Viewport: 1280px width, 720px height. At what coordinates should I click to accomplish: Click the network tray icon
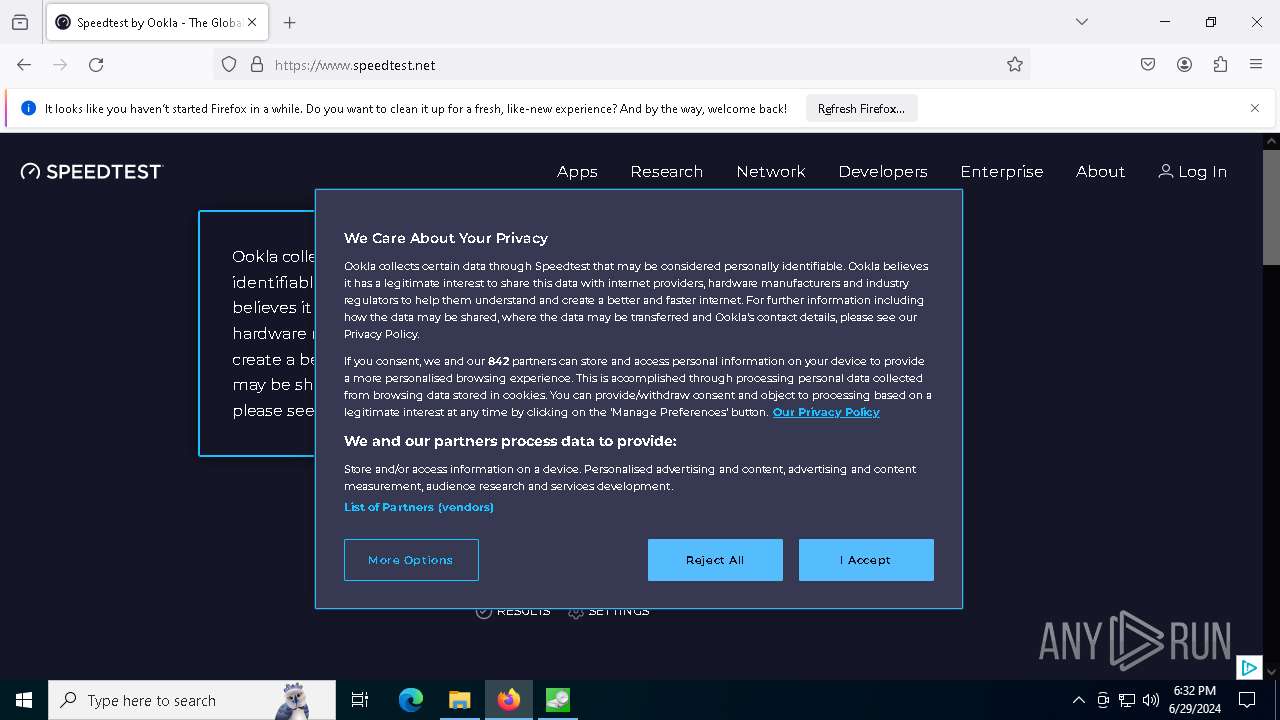pyautogui.click(x=1127, y=700)
